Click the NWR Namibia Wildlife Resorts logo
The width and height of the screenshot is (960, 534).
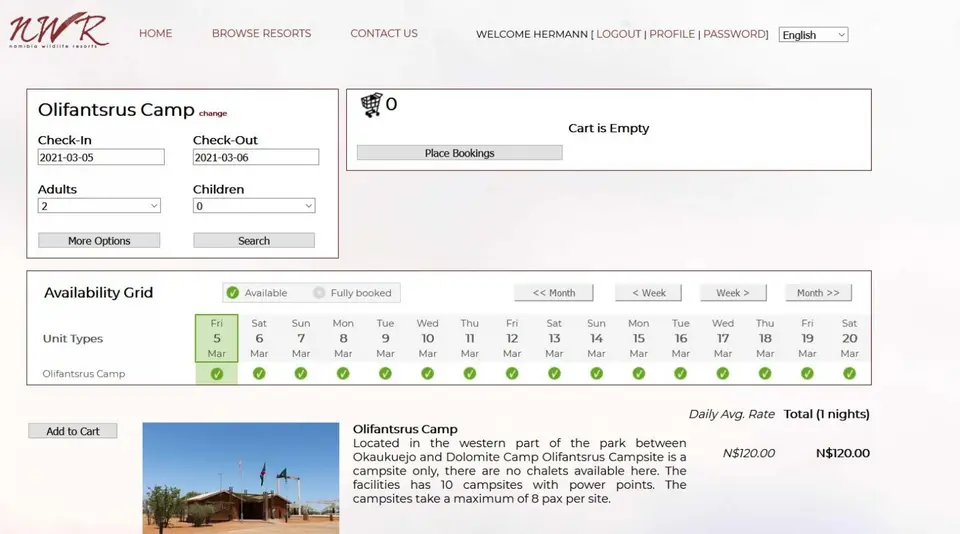(x=59, y=31)
